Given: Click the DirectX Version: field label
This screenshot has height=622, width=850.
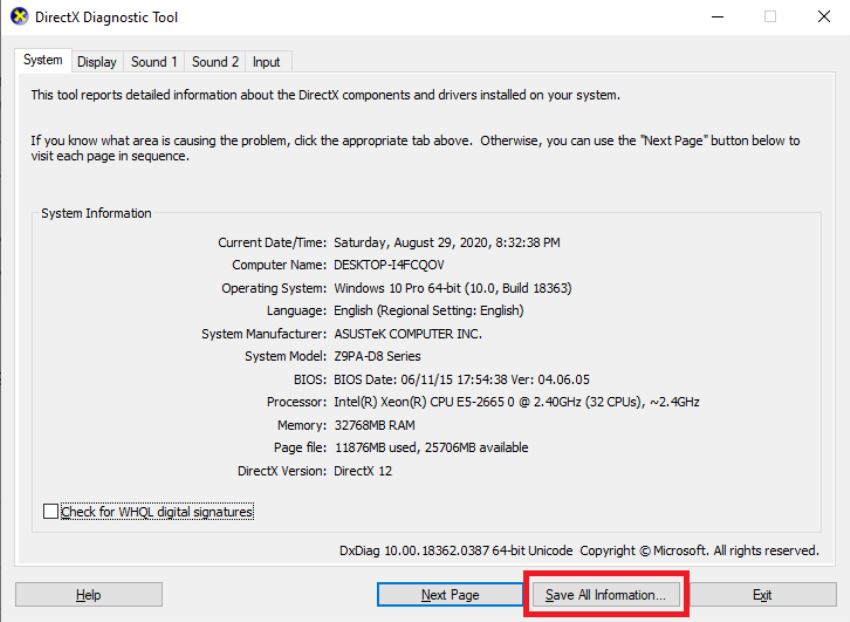Looking at the screenshot, I should point(282,471).
